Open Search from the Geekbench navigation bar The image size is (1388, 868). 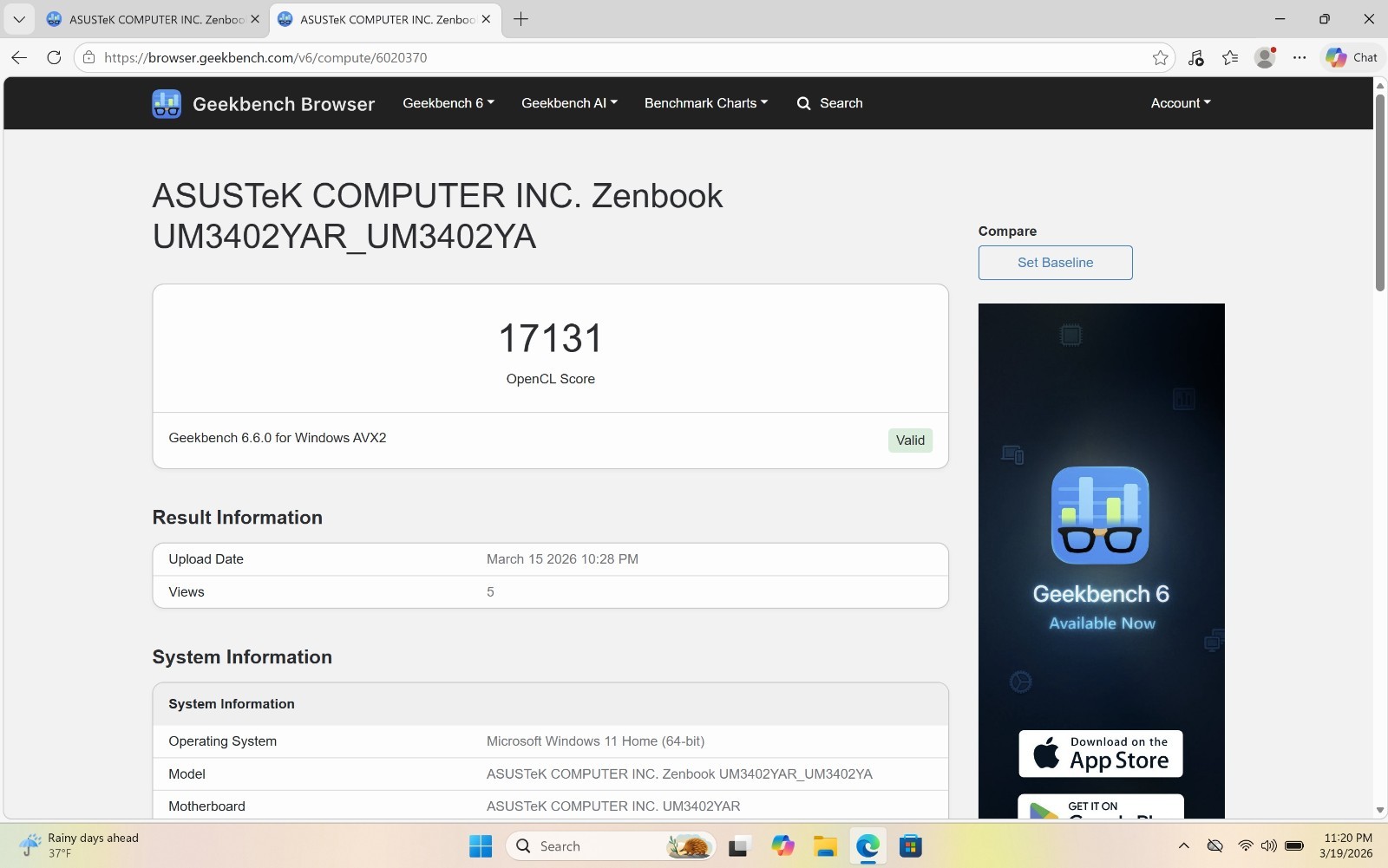(829, 103)
